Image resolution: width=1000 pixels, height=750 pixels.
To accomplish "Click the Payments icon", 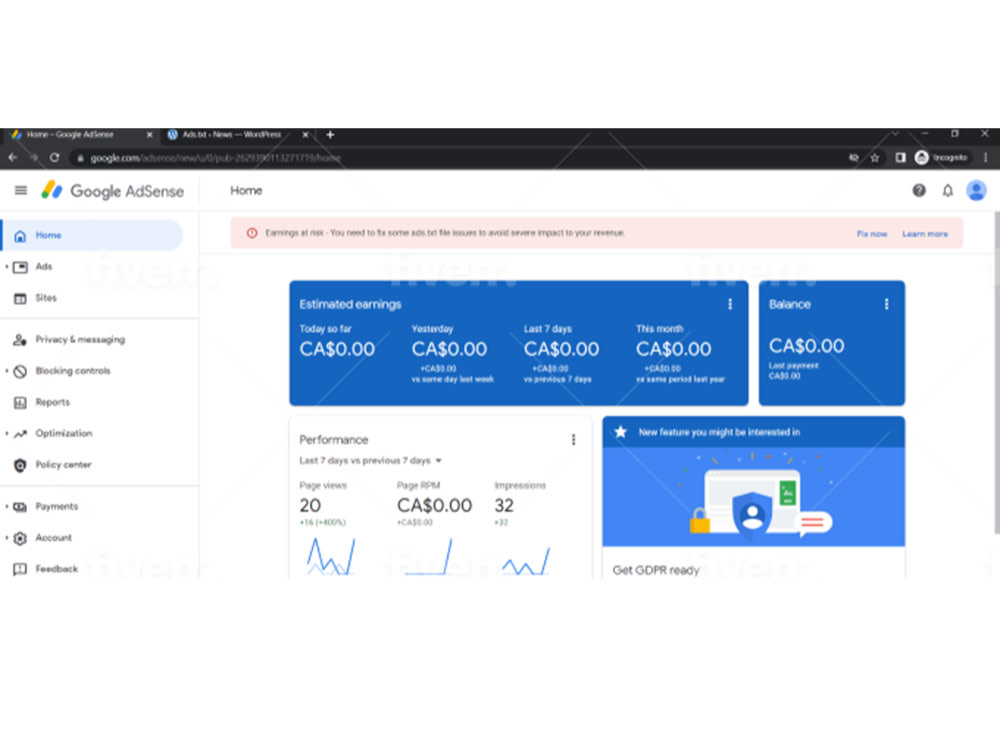I will point(20,506).
